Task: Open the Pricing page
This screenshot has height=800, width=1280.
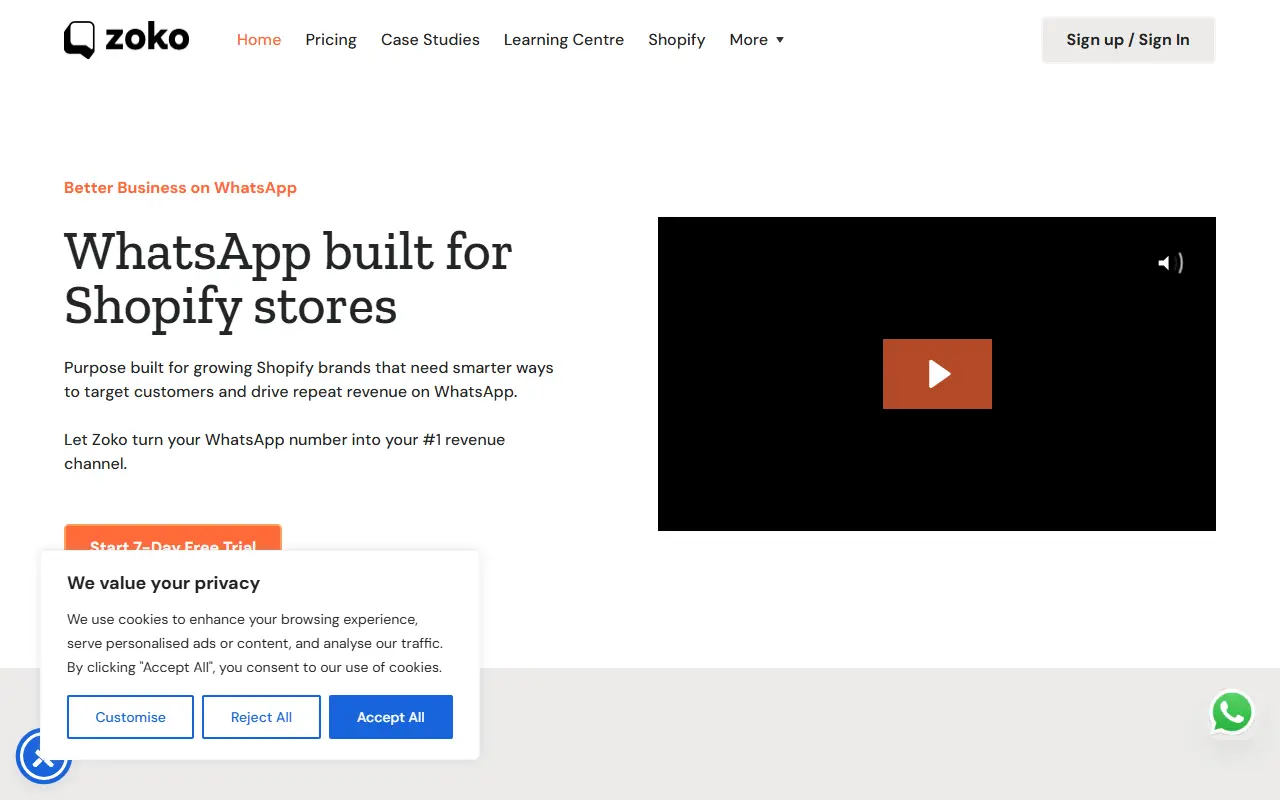Action: [x=331, y=40]
